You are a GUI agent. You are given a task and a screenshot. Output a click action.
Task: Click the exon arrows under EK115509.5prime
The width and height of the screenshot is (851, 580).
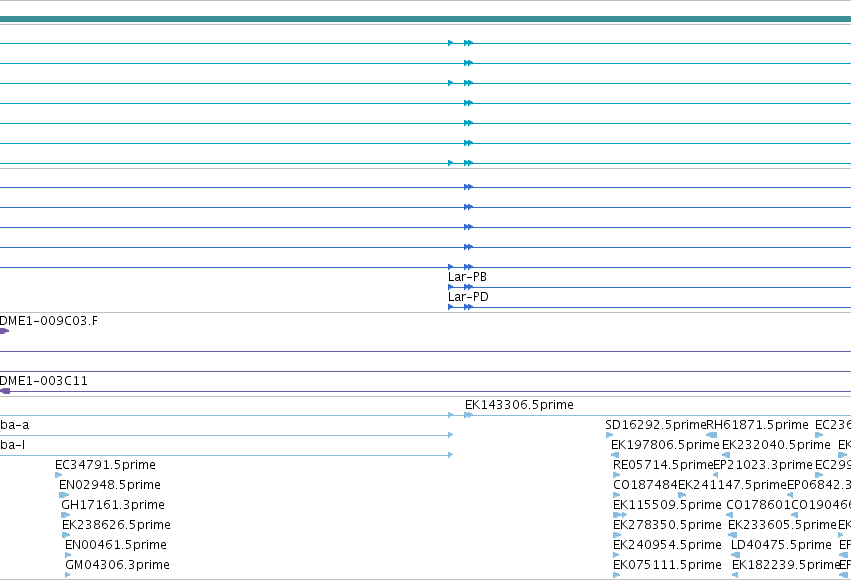point(620,515)
